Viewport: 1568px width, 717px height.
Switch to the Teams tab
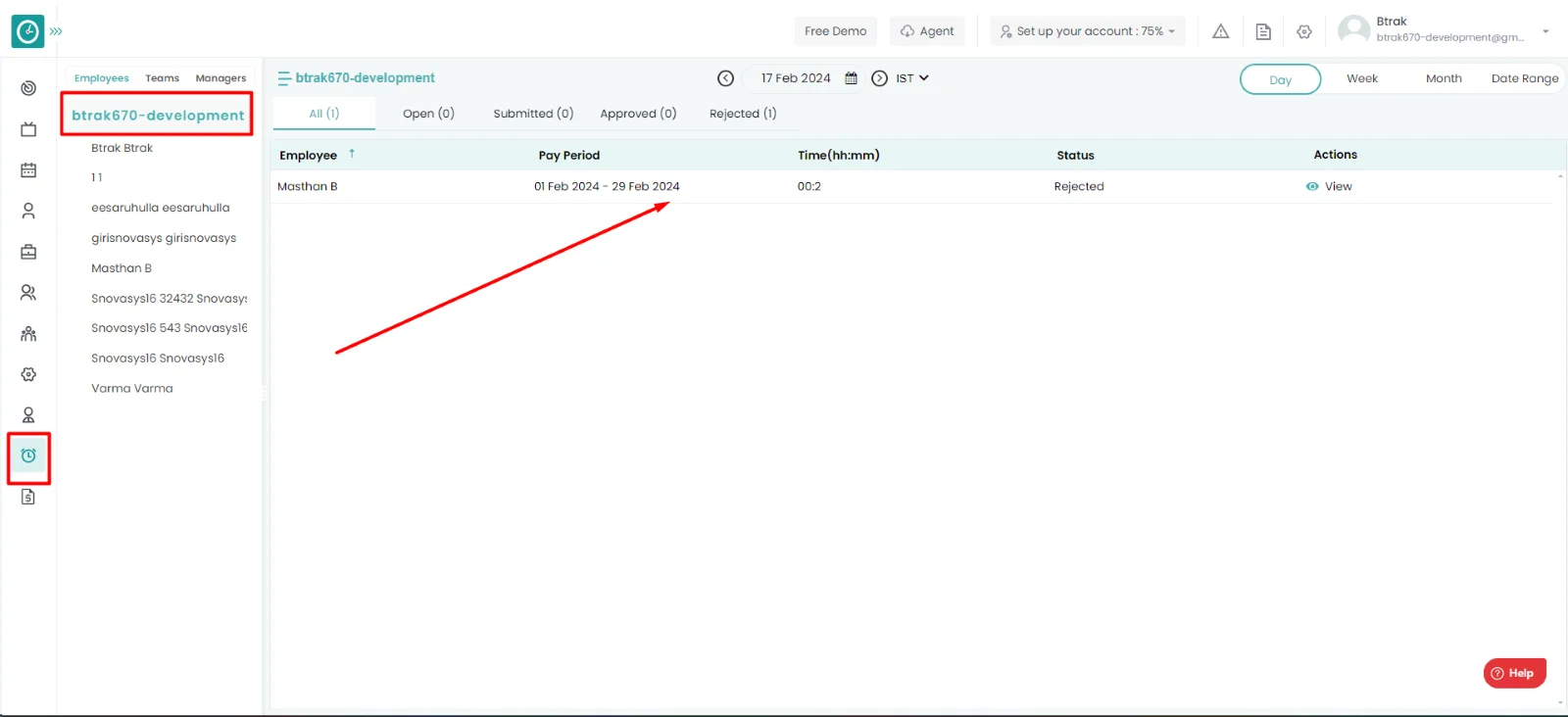pyautogui.click(x=163, y=78)
